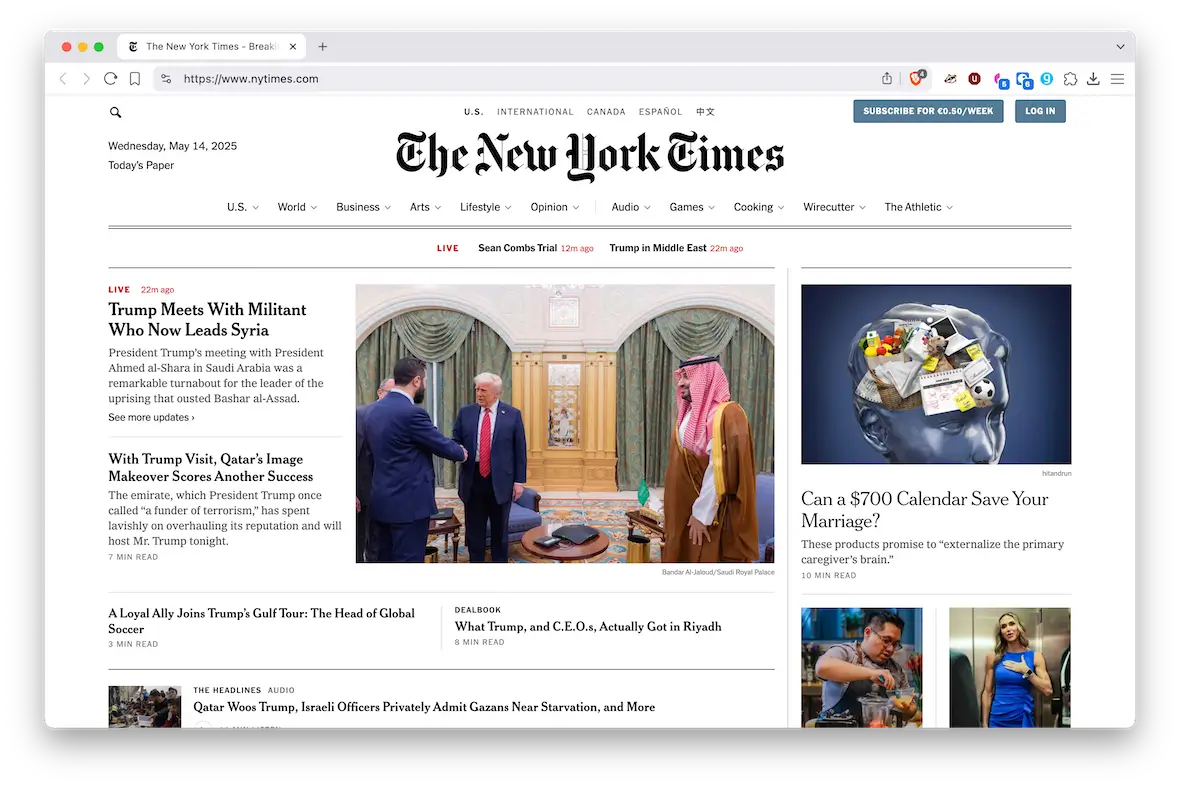
Task: Click the share icon in address bar
Action: coord(887,78)
